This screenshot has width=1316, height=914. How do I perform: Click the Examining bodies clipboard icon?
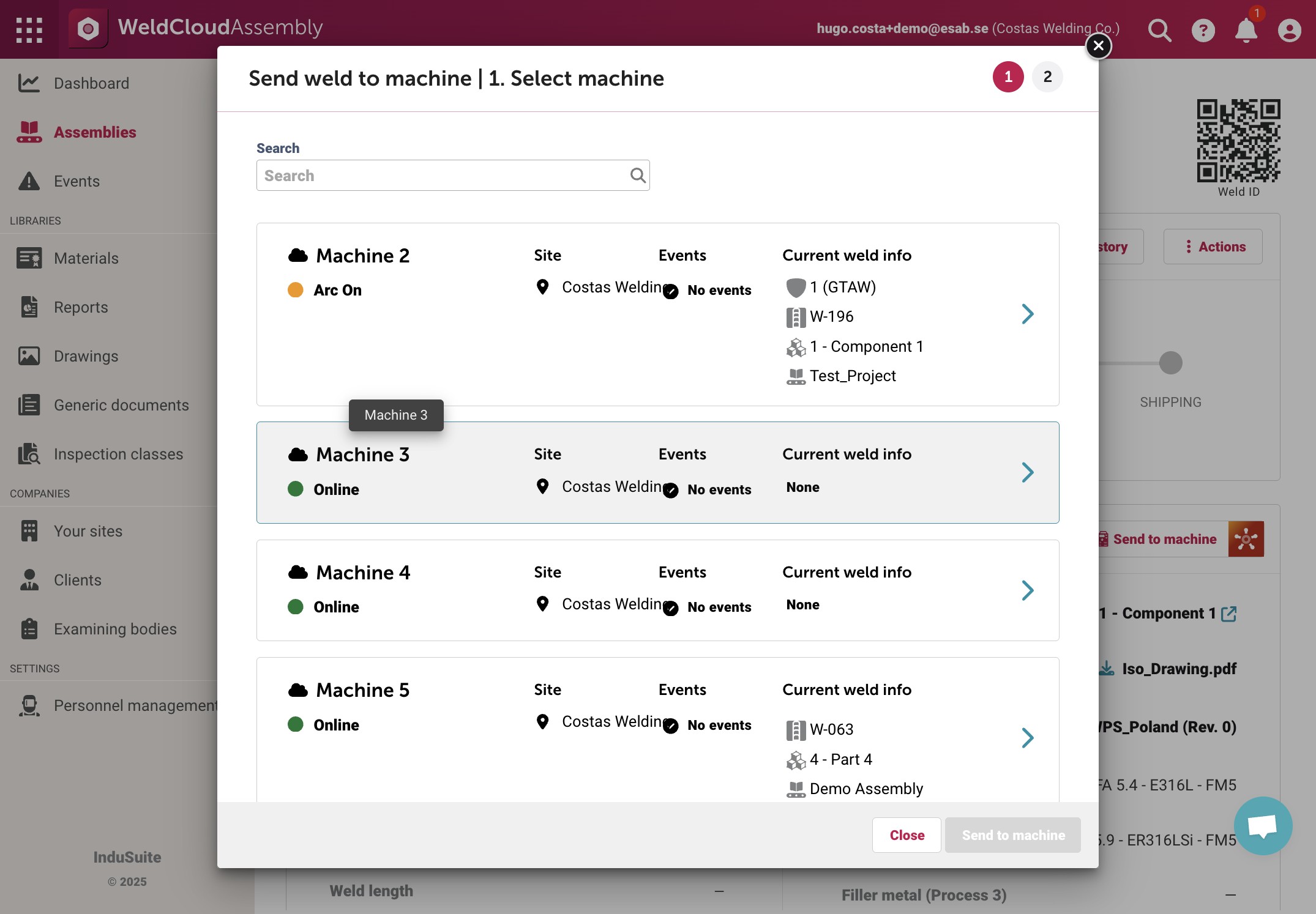click(x=29, y=628)
